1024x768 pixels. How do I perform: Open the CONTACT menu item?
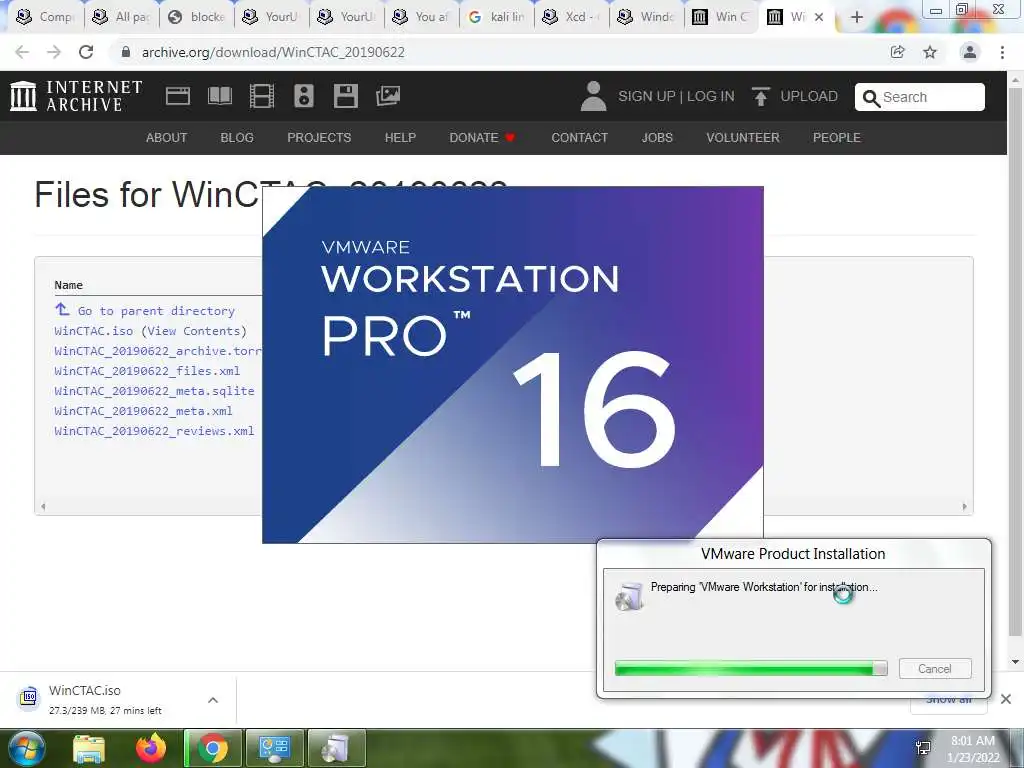click(579, 138)
